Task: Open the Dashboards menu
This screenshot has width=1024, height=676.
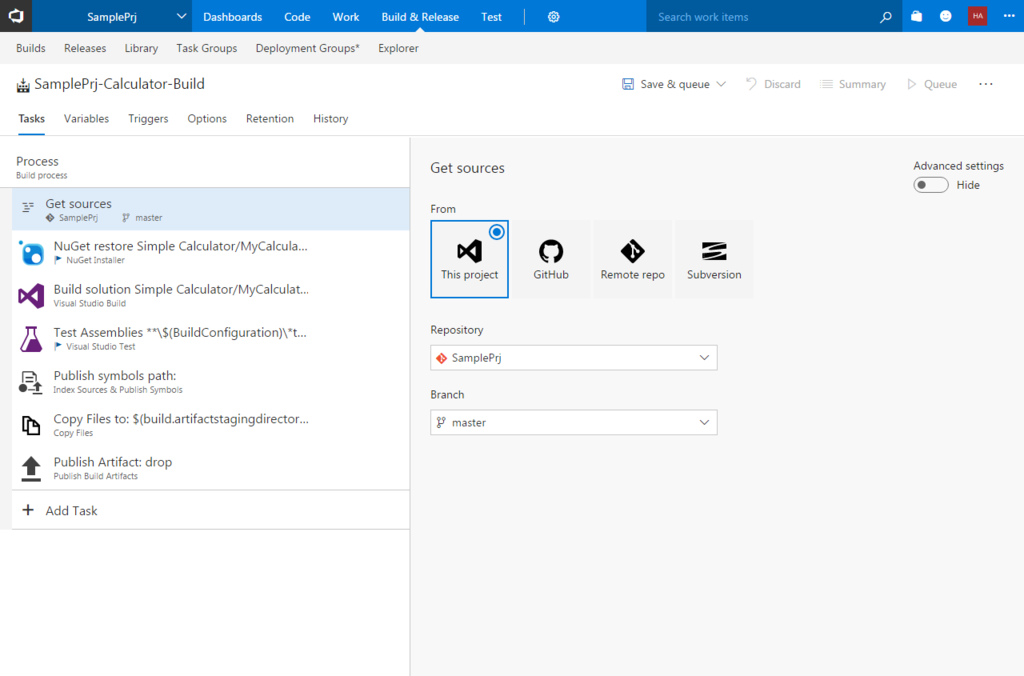Action: coord(232,17)
